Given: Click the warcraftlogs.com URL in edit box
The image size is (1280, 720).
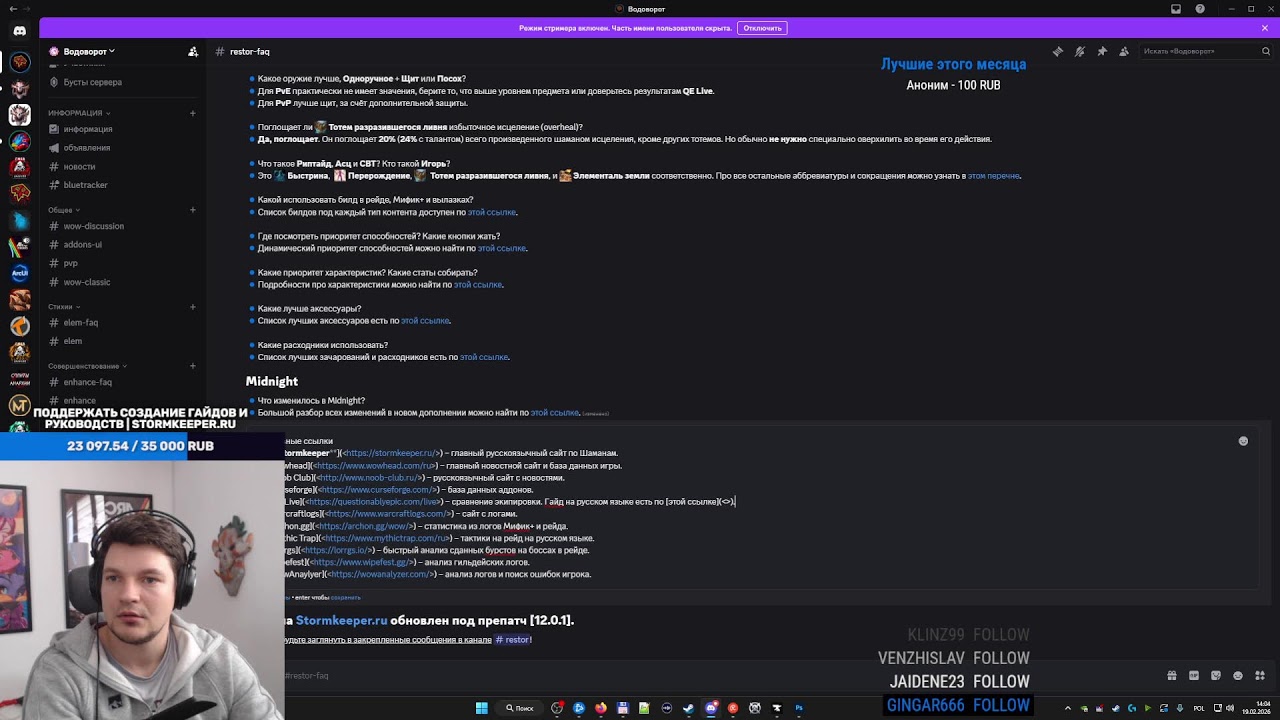Looking at the screenshot, I should tap(388, 514).
